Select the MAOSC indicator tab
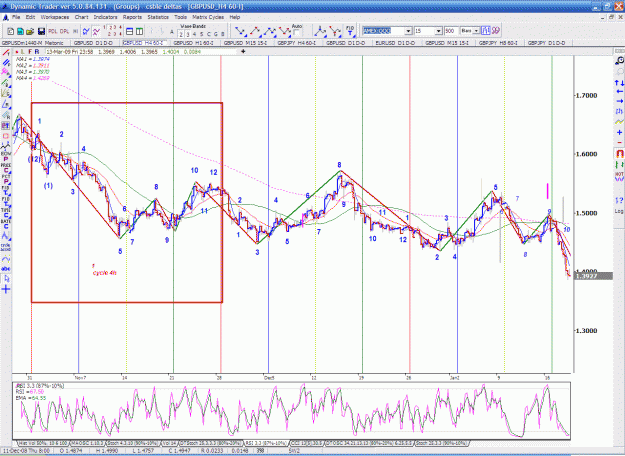This screenshot has height=456, width=625. point(86,443)
